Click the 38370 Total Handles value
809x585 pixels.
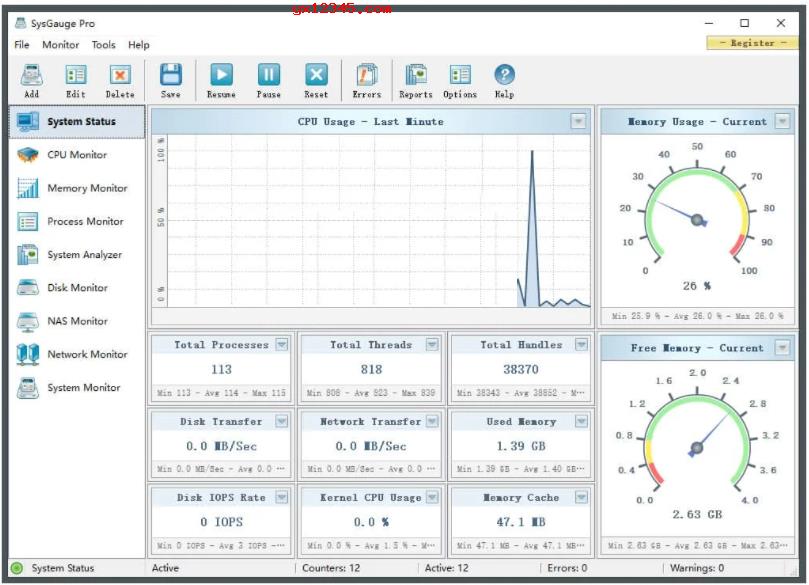[x=521, y=369]
